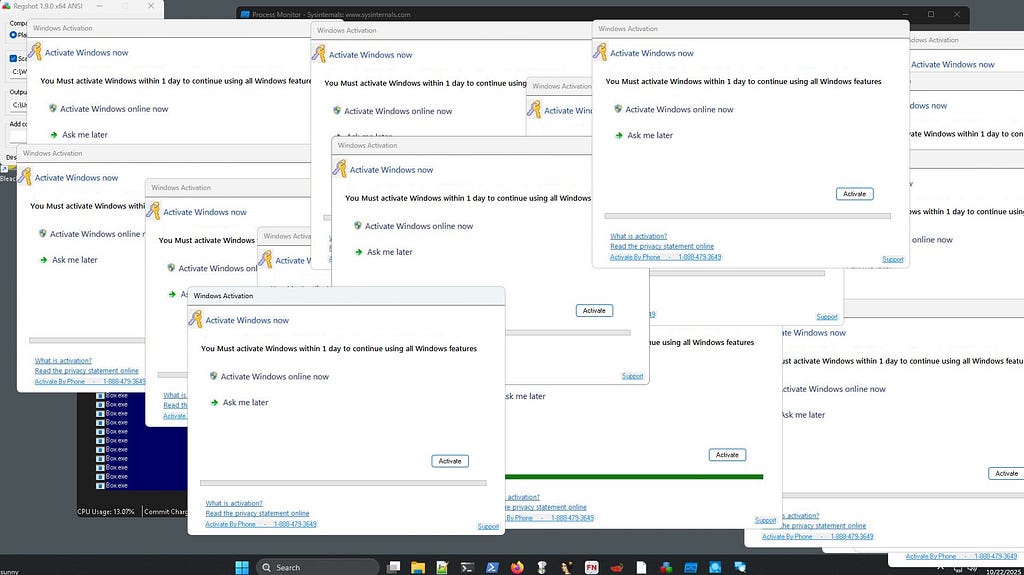Click the Support link in the top-right dialog
1024x575 pixels.
[893, 259]
